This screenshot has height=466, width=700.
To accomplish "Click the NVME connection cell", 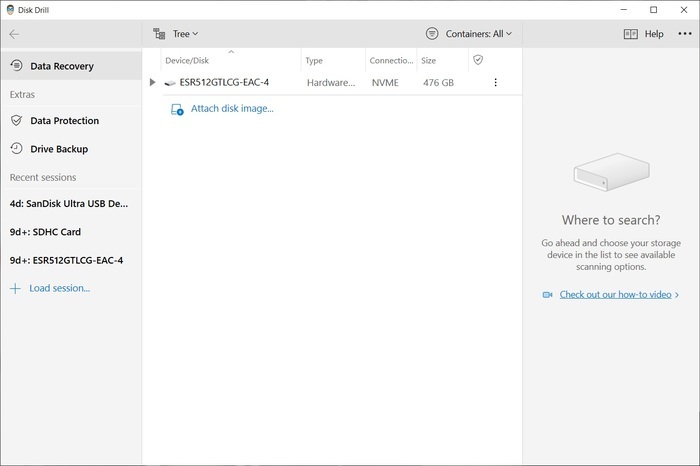I will [385, 83].
